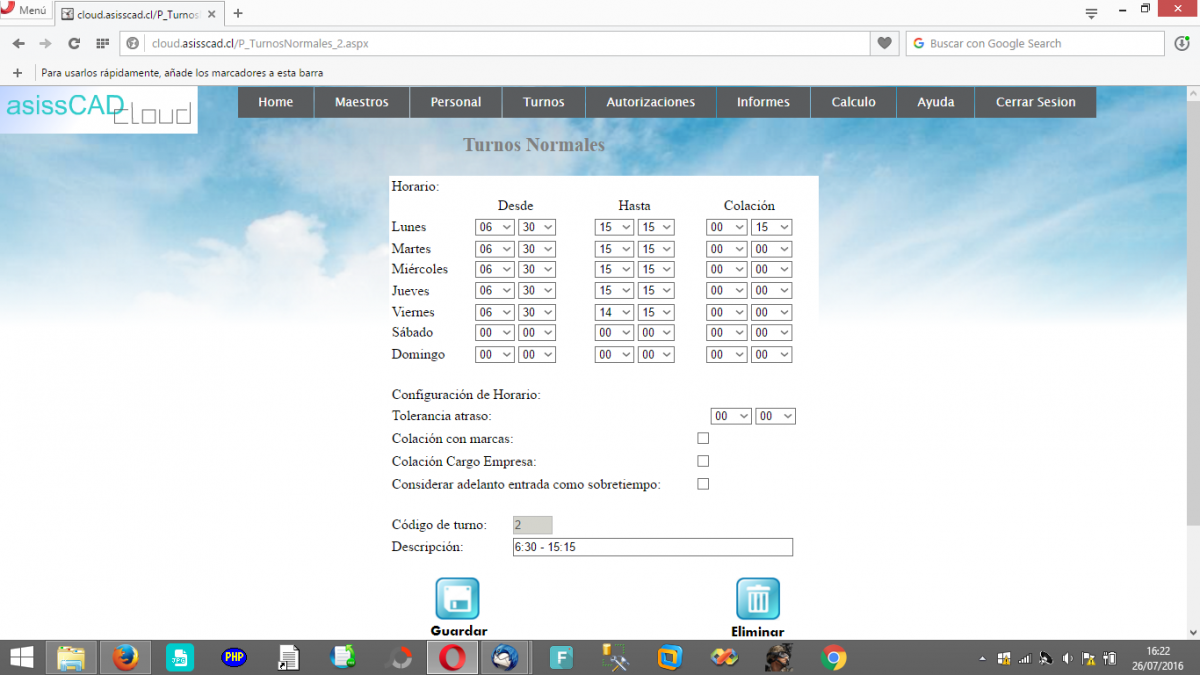Expand Domingo Colación hour dropdown
Viewport: 1200px width, 675px height.
[726, 355]
